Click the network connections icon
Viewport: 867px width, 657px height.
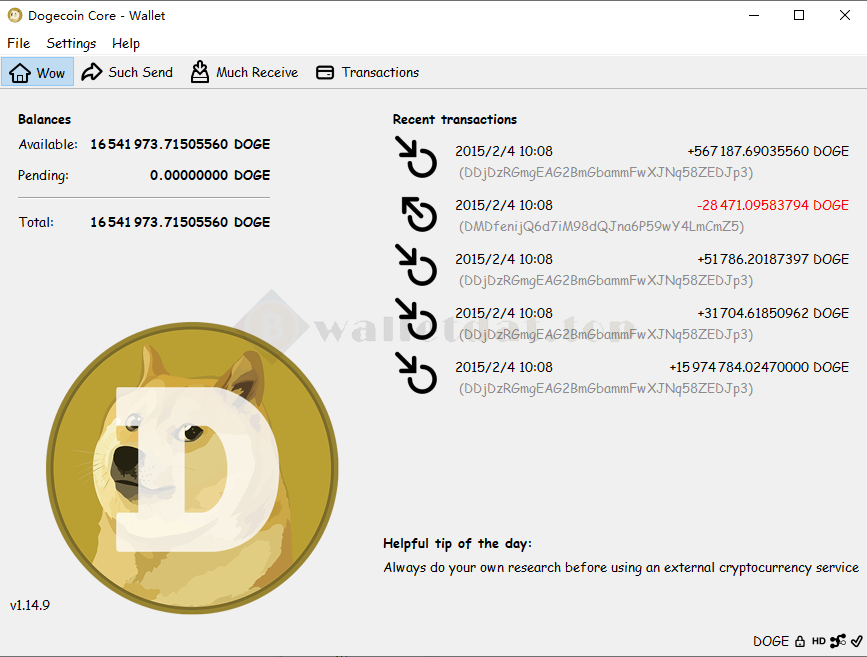pos(838,641)
